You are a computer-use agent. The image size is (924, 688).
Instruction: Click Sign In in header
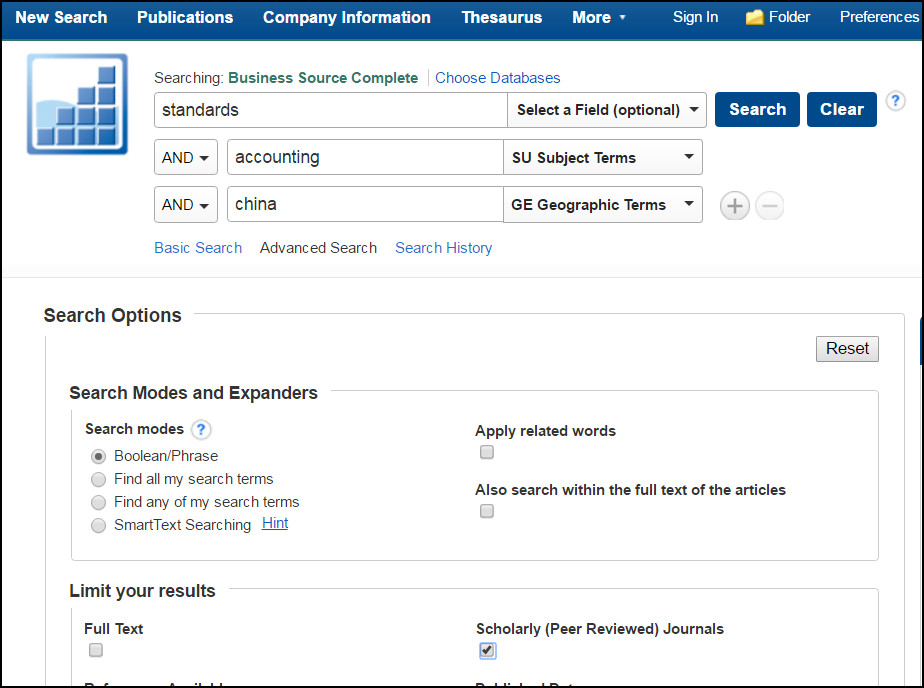pyautogui.click(x=695, y=17)
